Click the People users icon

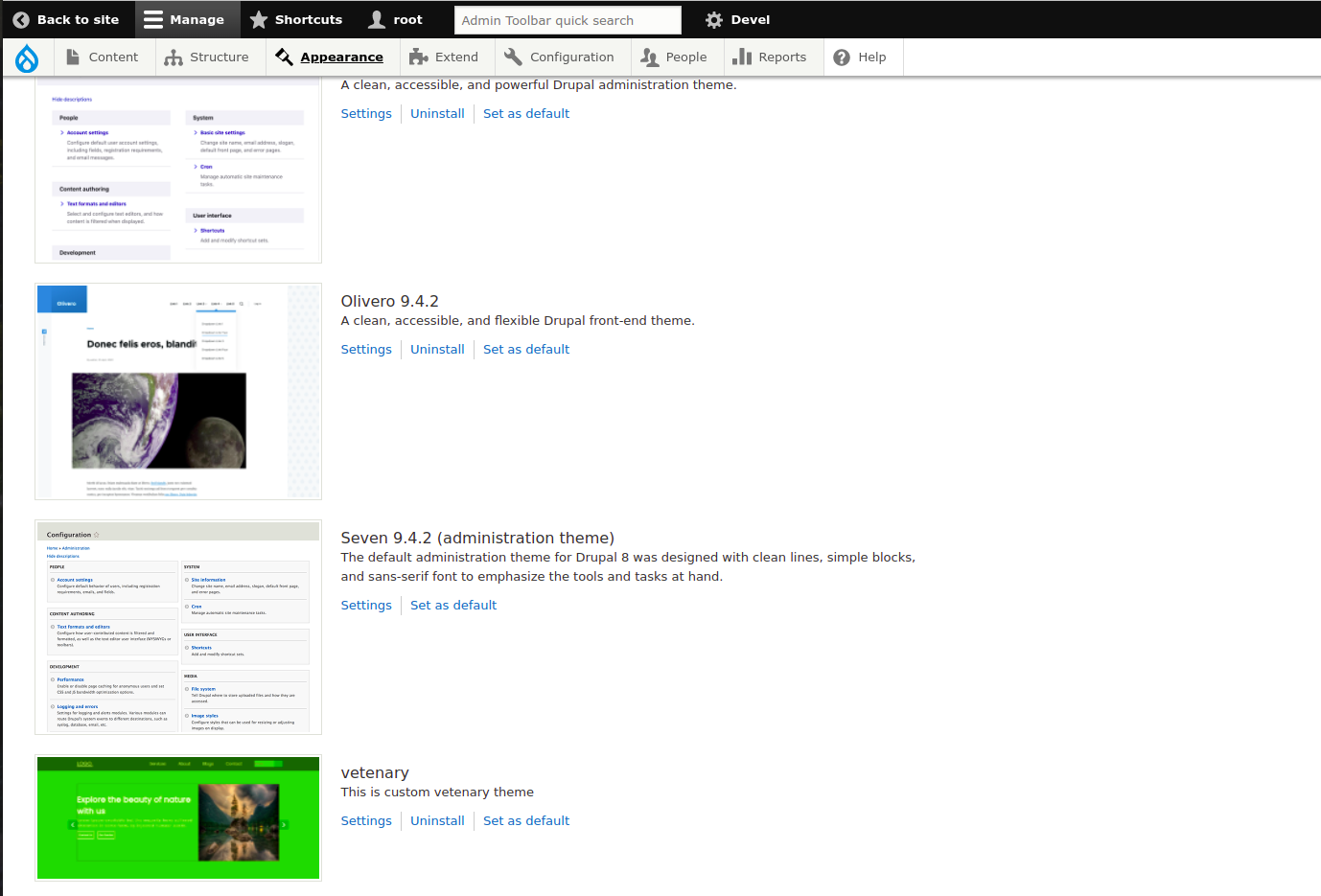[x=650, y=57]
